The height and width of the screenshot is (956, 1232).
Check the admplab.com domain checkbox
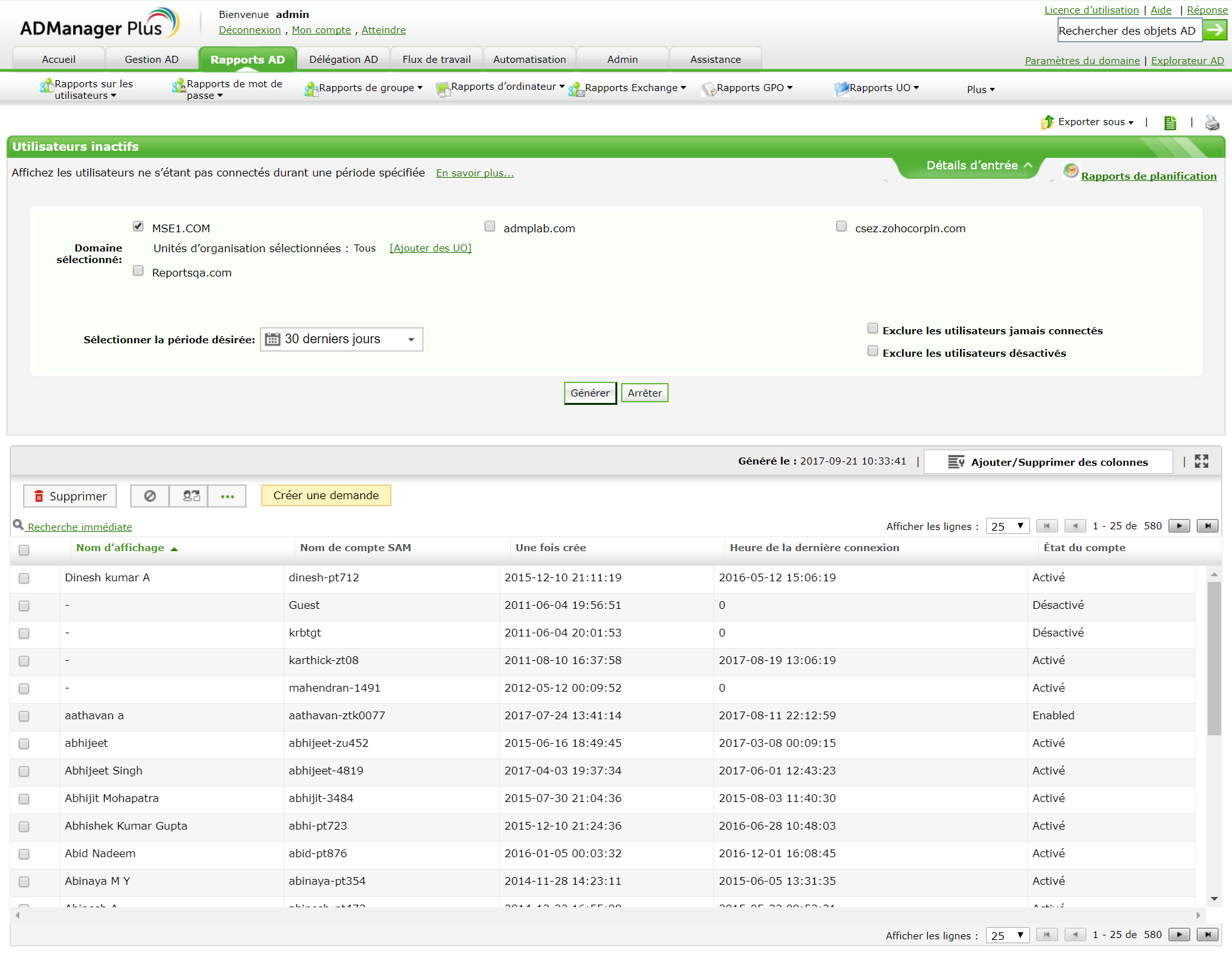tap(490, 226)
